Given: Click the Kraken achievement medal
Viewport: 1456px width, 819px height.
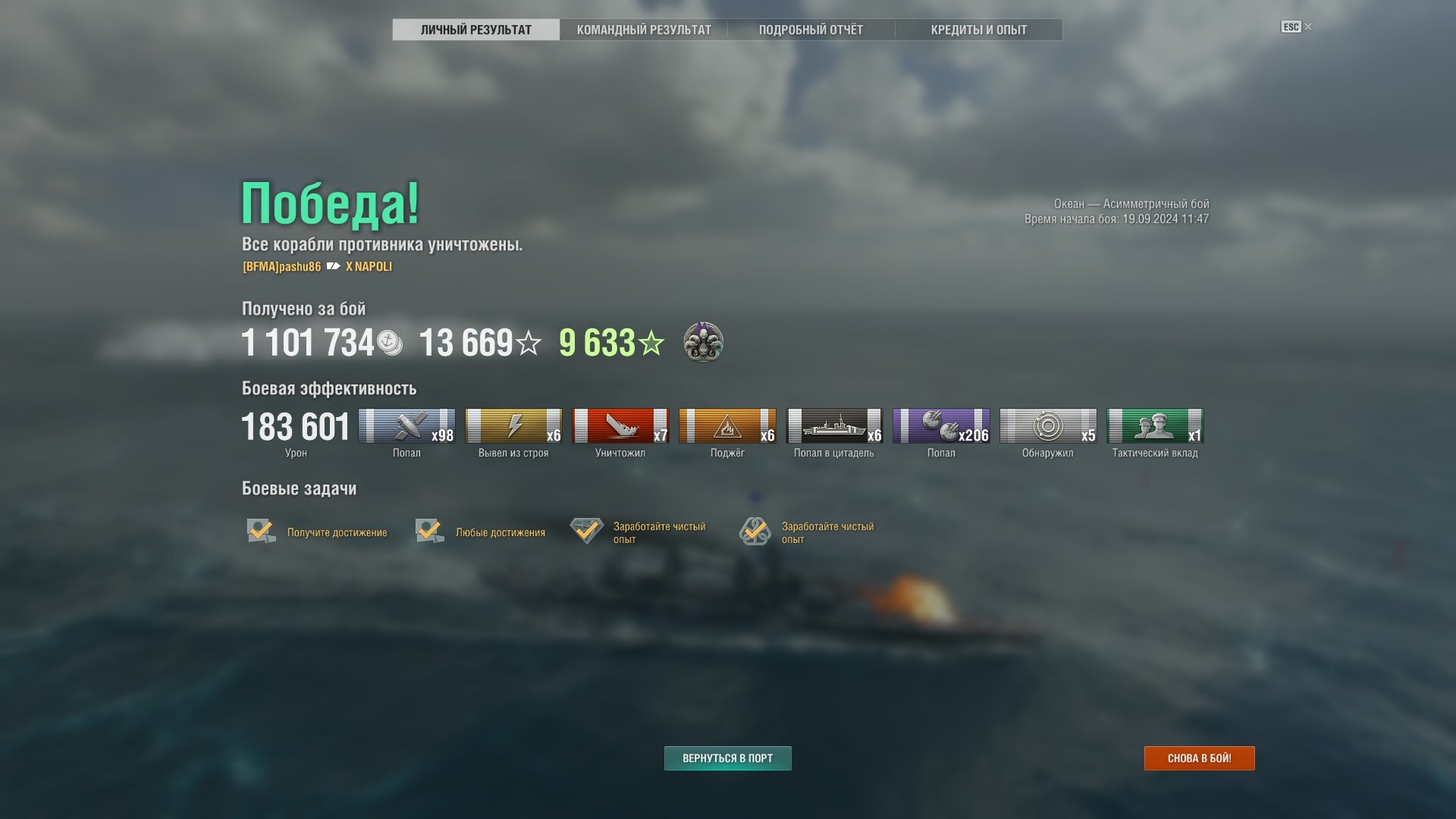Looking at the screenshot, I should click(703, 342).
